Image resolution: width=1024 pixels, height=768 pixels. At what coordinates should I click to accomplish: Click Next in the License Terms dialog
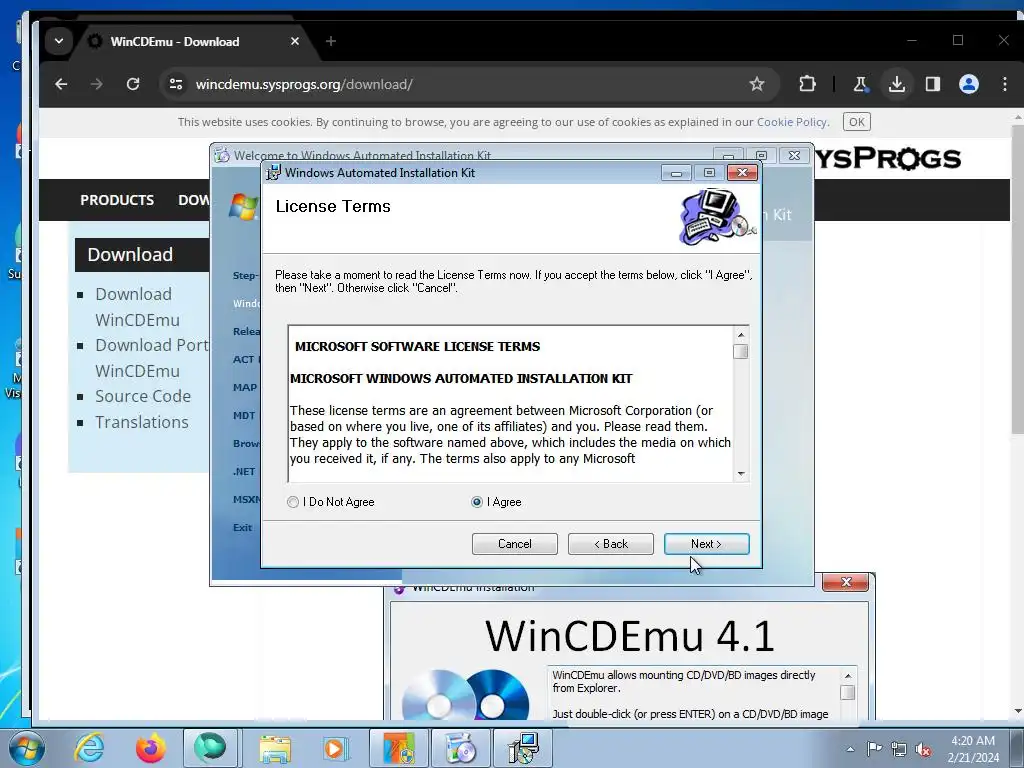pyautogui.click(x=707, y=544)
